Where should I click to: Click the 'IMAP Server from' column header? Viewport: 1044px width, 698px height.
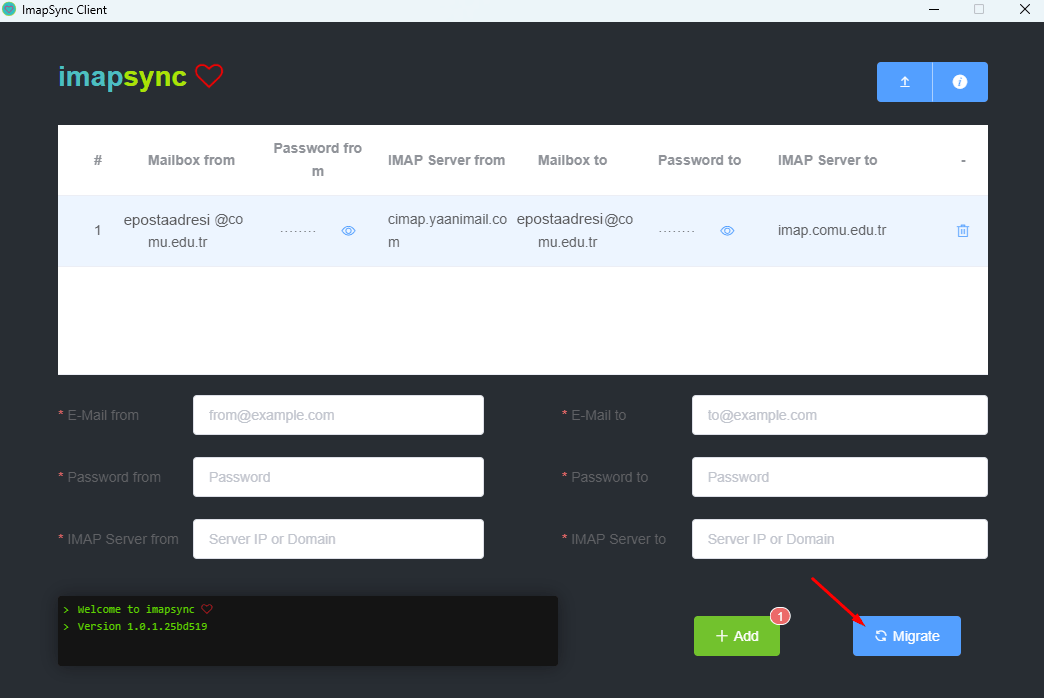(446, 160)
